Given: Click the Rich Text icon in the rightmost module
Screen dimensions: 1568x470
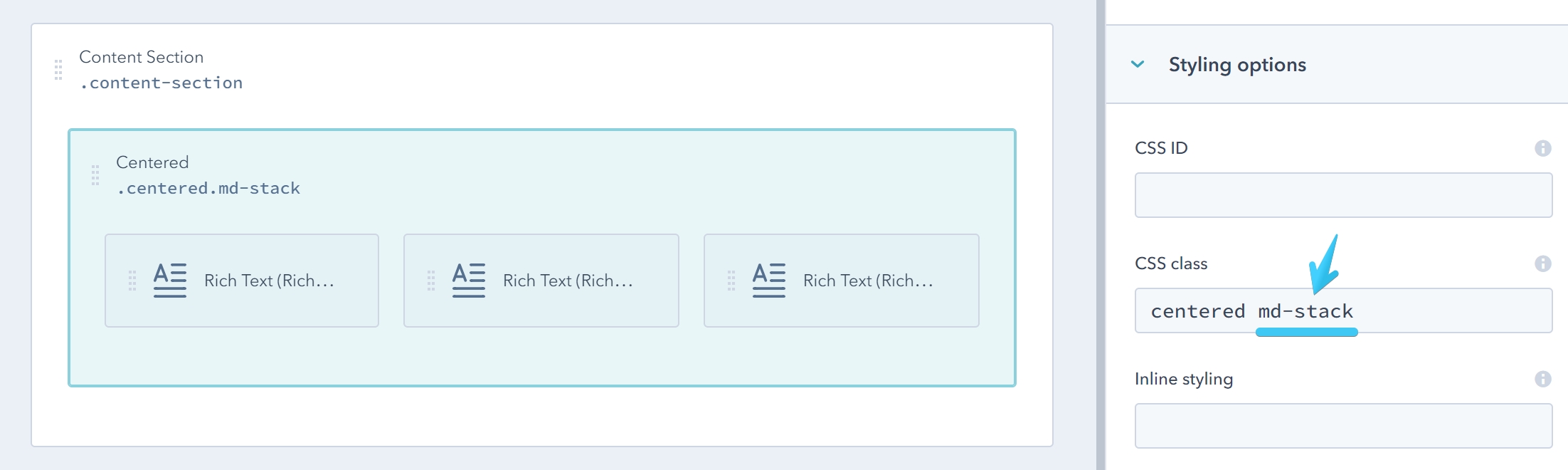Looking at the screenshot, I should pyautogui.click(x=768, y=279).
